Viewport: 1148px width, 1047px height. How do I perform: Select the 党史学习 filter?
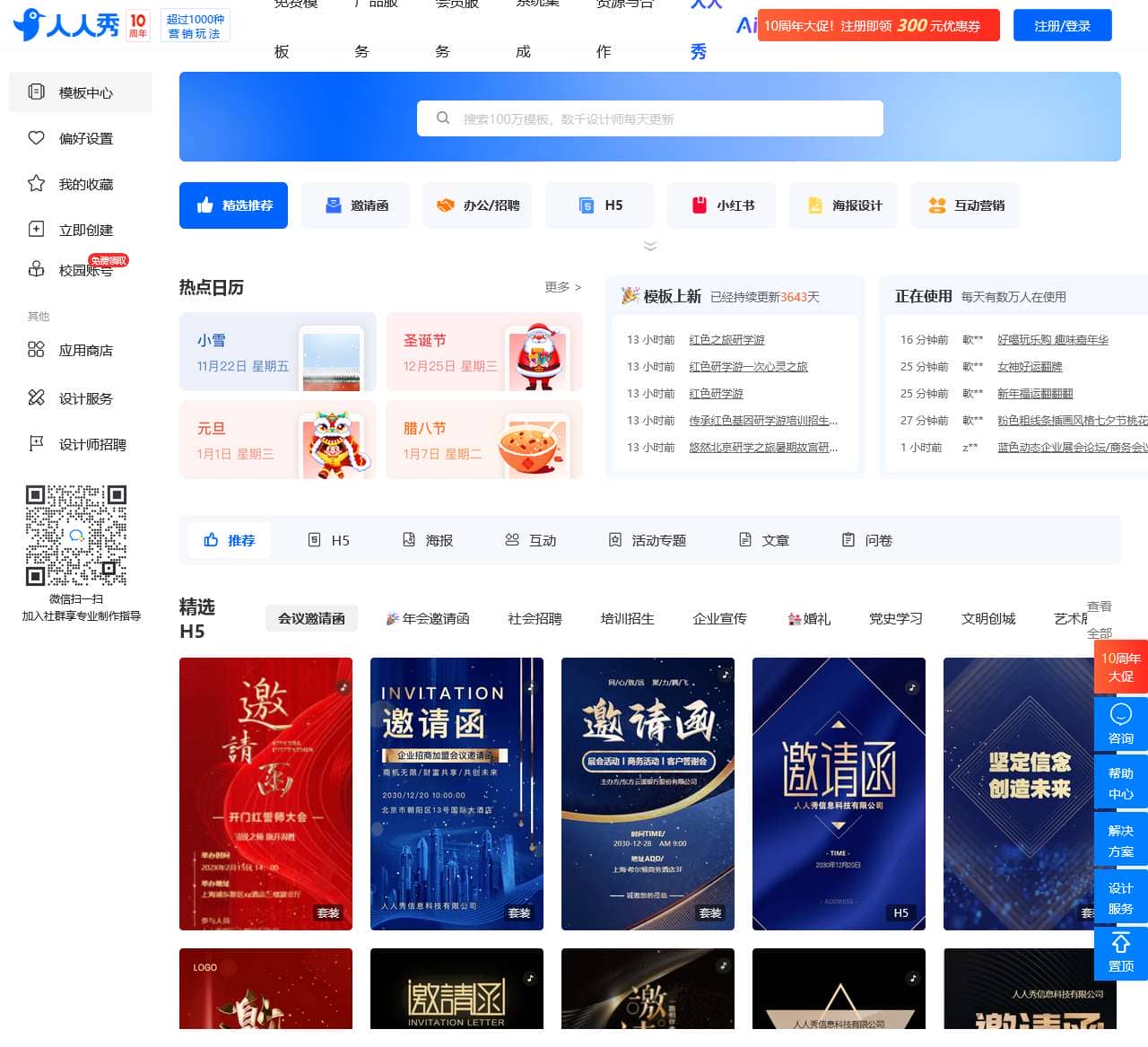(x=895, y=618)
